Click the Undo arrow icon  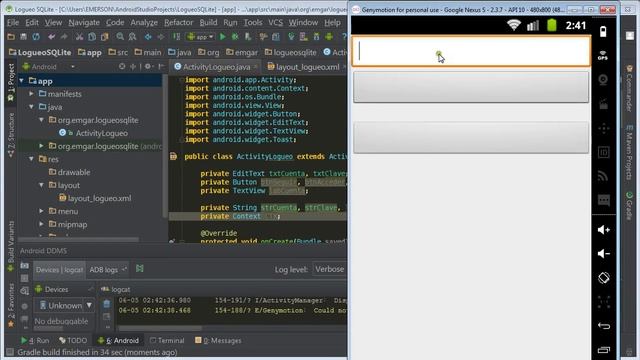click(x=51, y=37)
